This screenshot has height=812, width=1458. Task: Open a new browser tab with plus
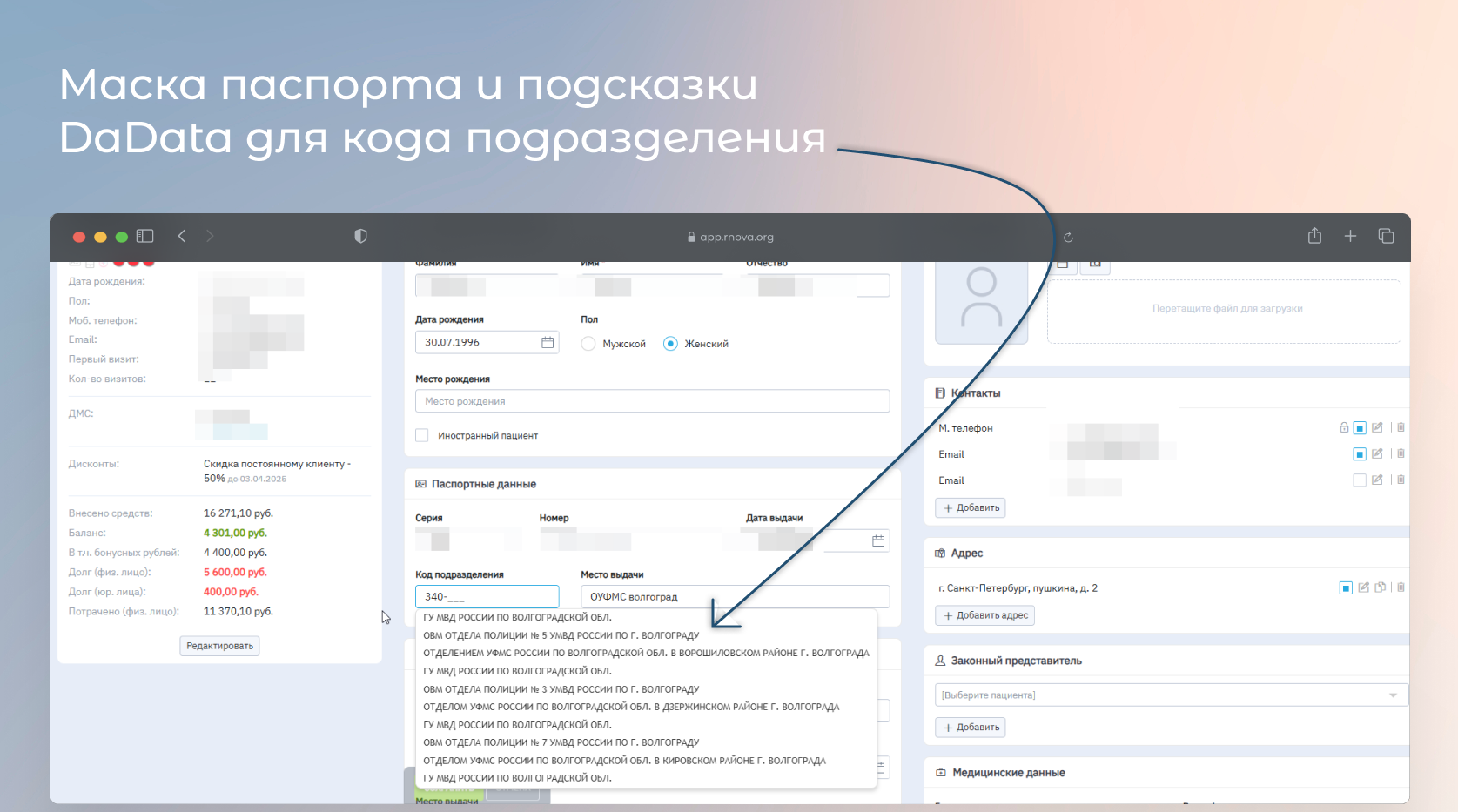click(1350, 236)
